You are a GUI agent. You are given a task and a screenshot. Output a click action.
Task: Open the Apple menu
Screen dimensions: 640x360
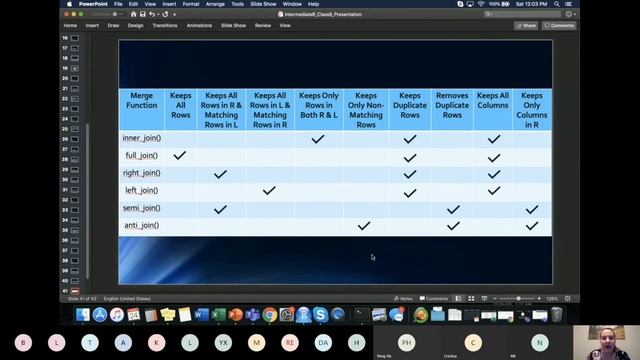point(69,4)
